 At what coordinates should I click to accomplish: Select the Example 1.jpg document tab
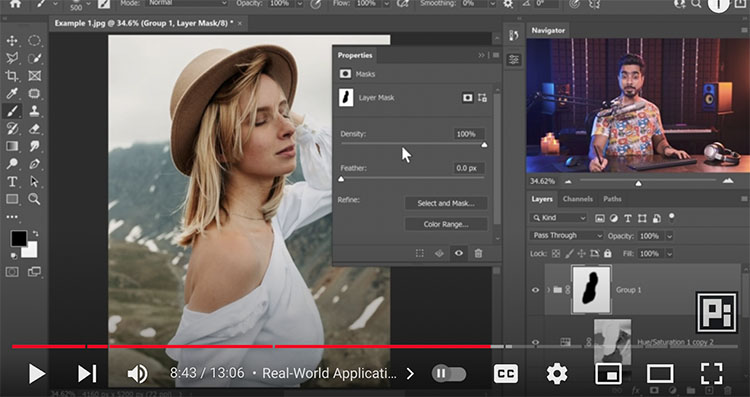(147, 23)
